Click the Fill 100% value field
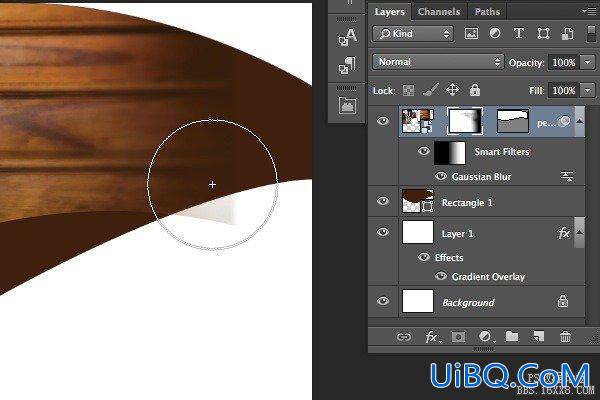Image resolution: width=600 pixels, height=400 pixels. pyautogui.click(x=564, y=90)
